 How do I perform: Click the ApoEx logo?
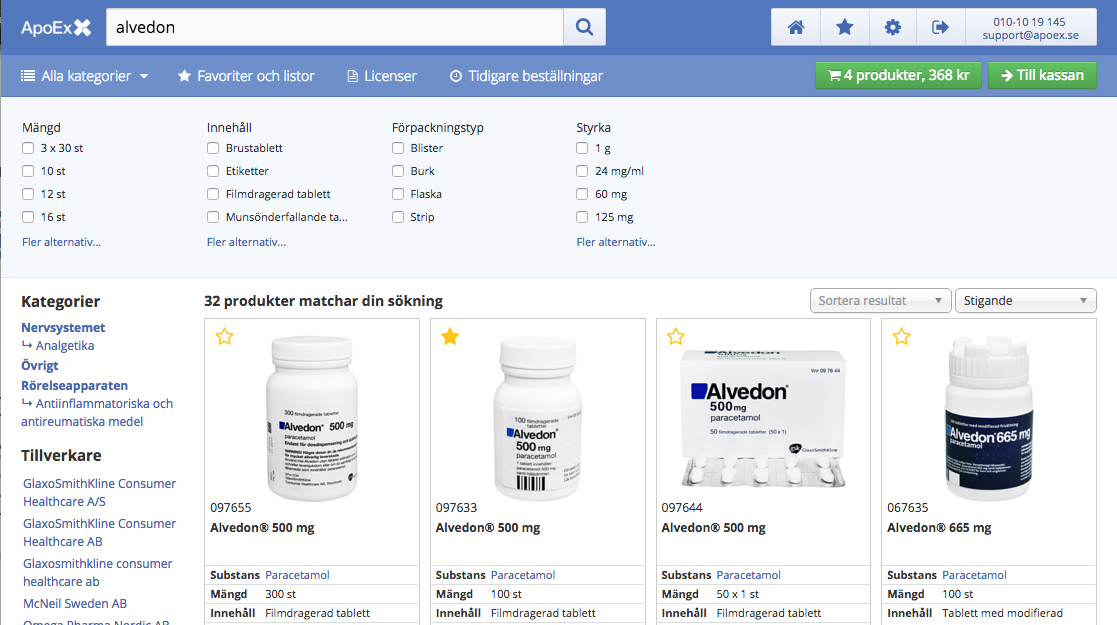coord(56,28)
